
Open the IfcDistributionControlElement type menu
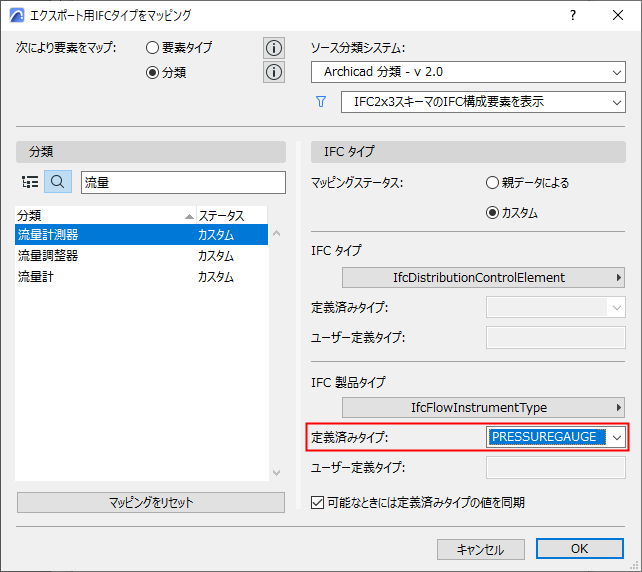pos(483,278)
